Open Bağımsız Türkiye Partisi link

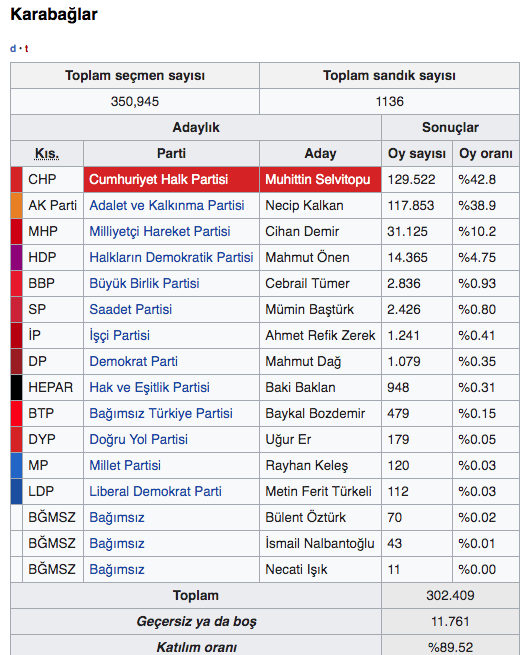(161, 414)
